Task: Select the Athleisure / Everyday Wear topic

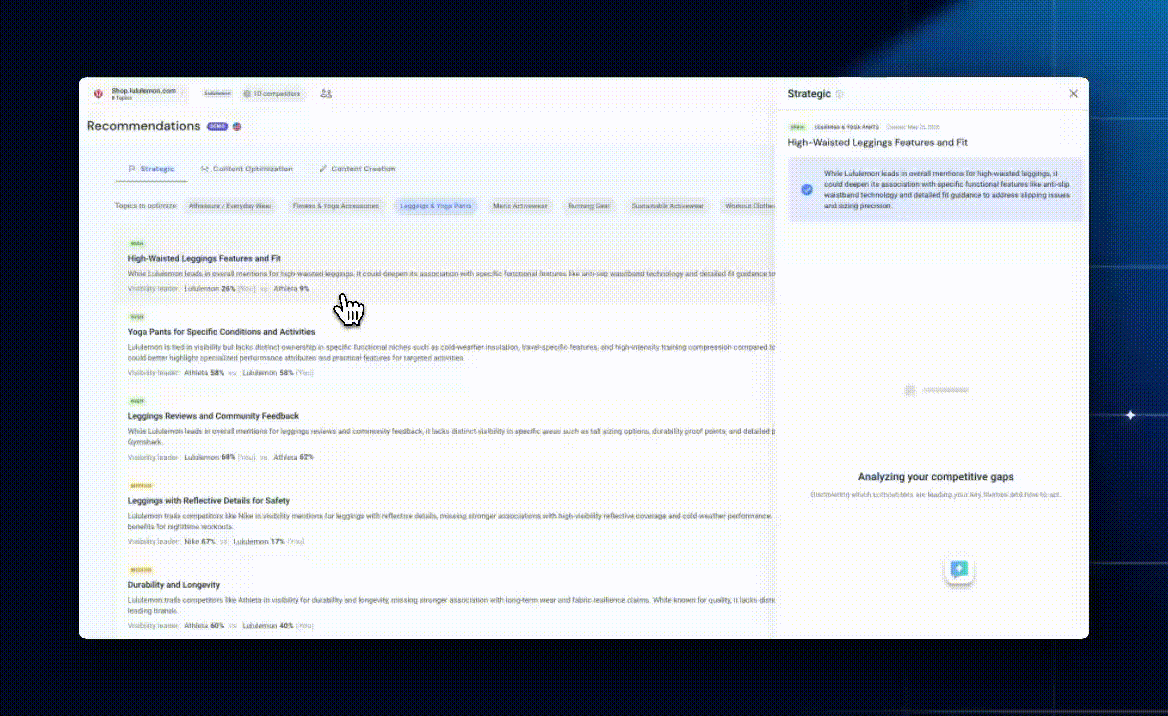Action: (229, 206)
